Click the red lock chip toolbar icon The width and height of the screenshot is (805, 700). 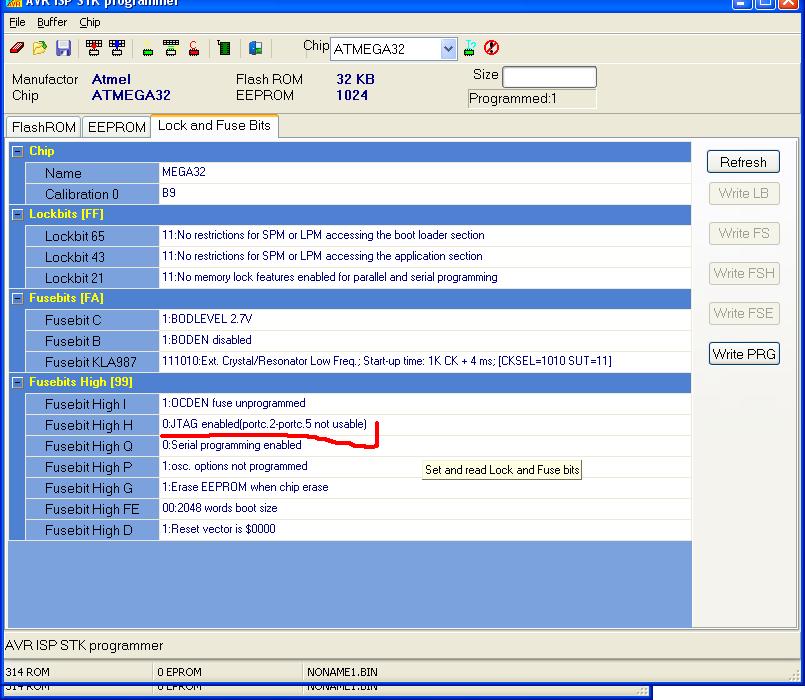193,48
